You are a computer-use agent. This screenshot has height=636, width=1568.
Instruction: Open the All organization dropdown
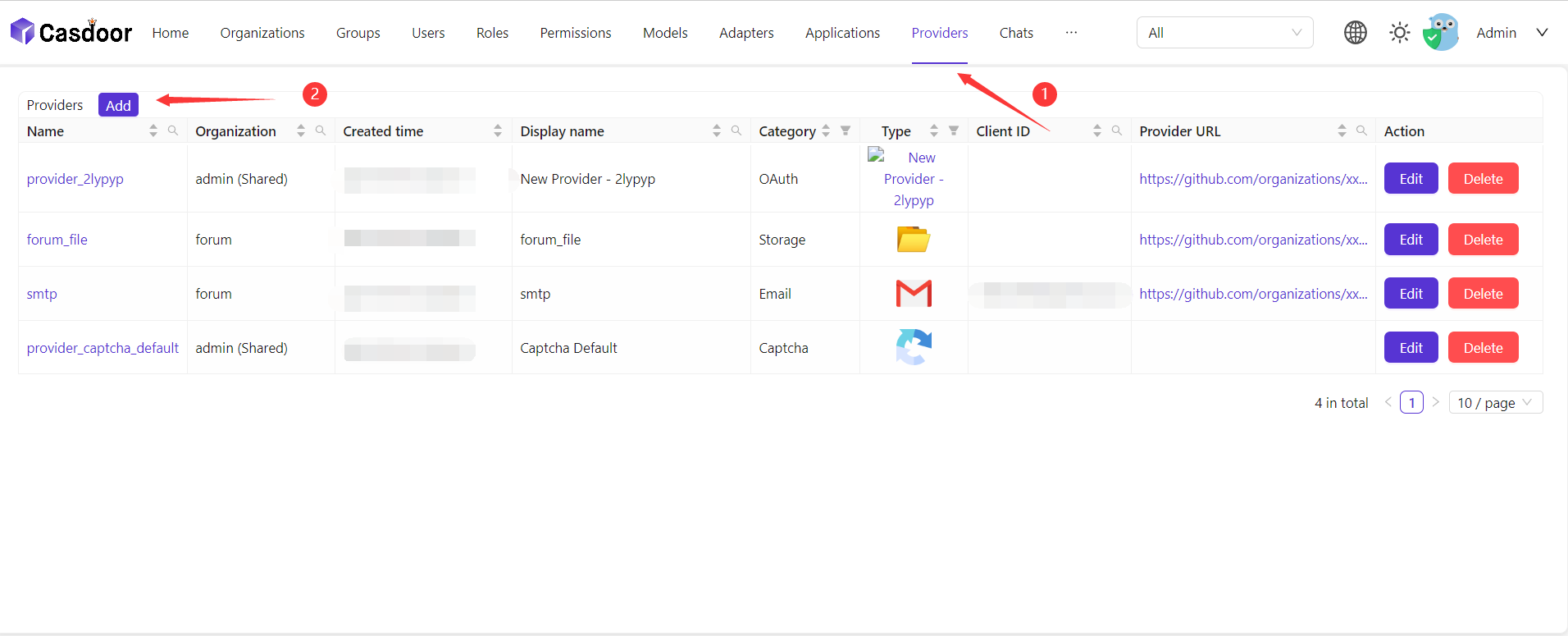pyautogui.click(x=1224, y=33)
